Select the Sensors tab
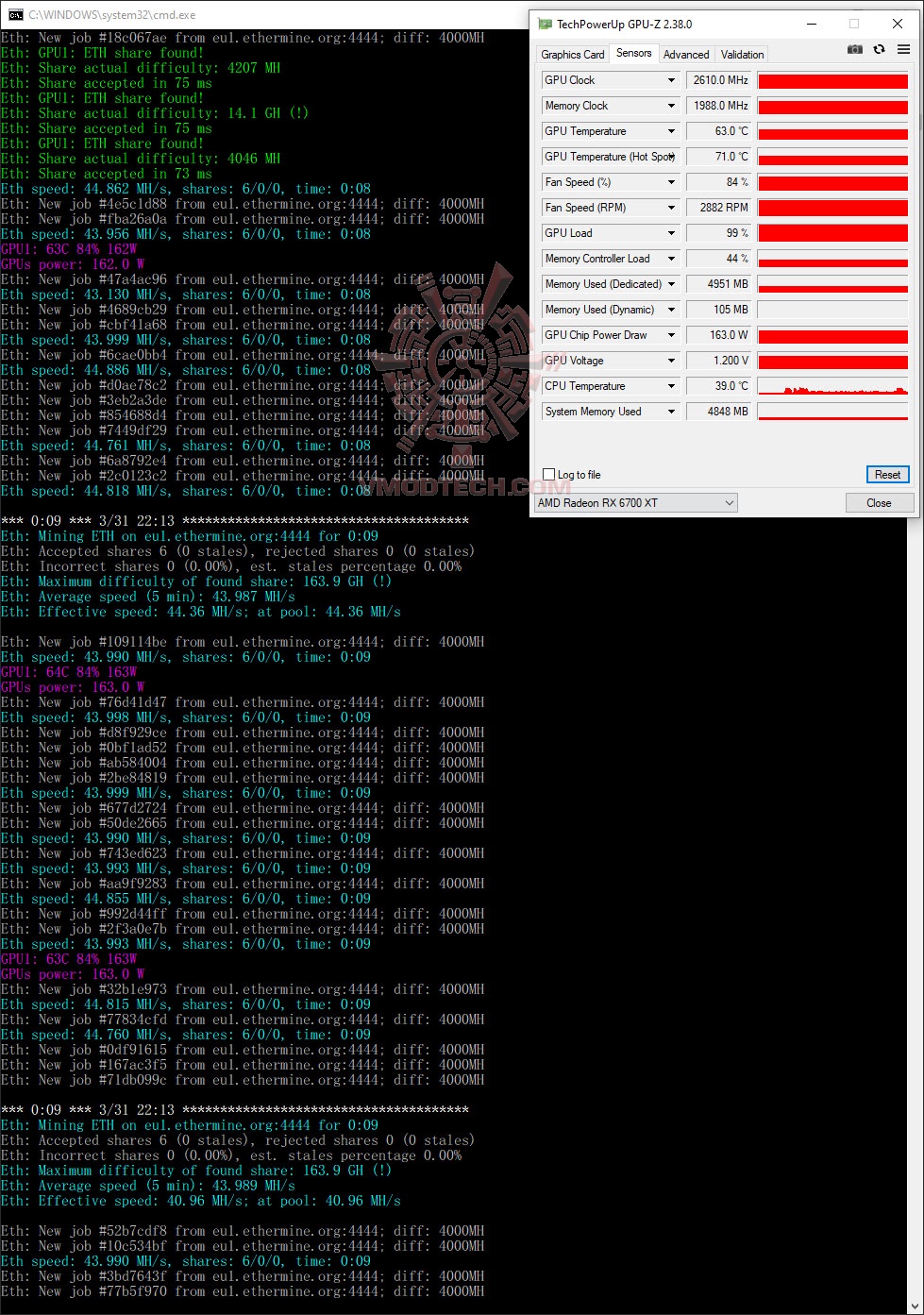 pyautogui.click(x=633, y=53)
